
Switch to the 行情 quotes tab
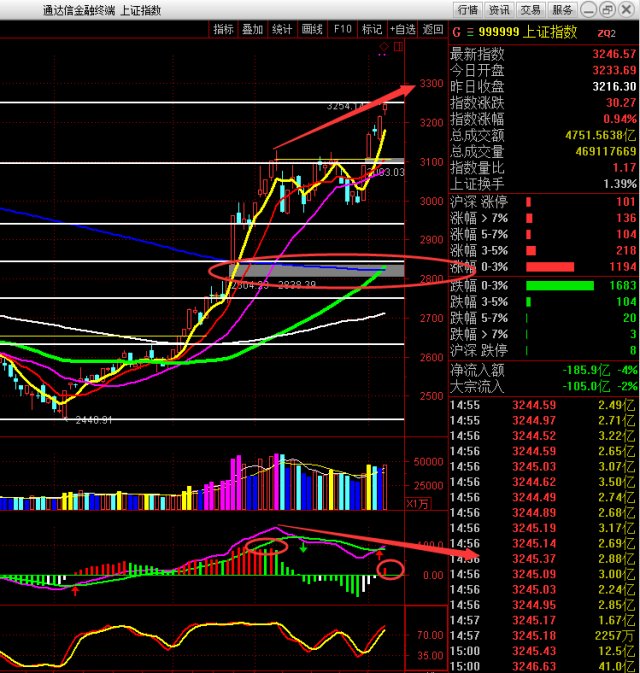coord(467,9)
